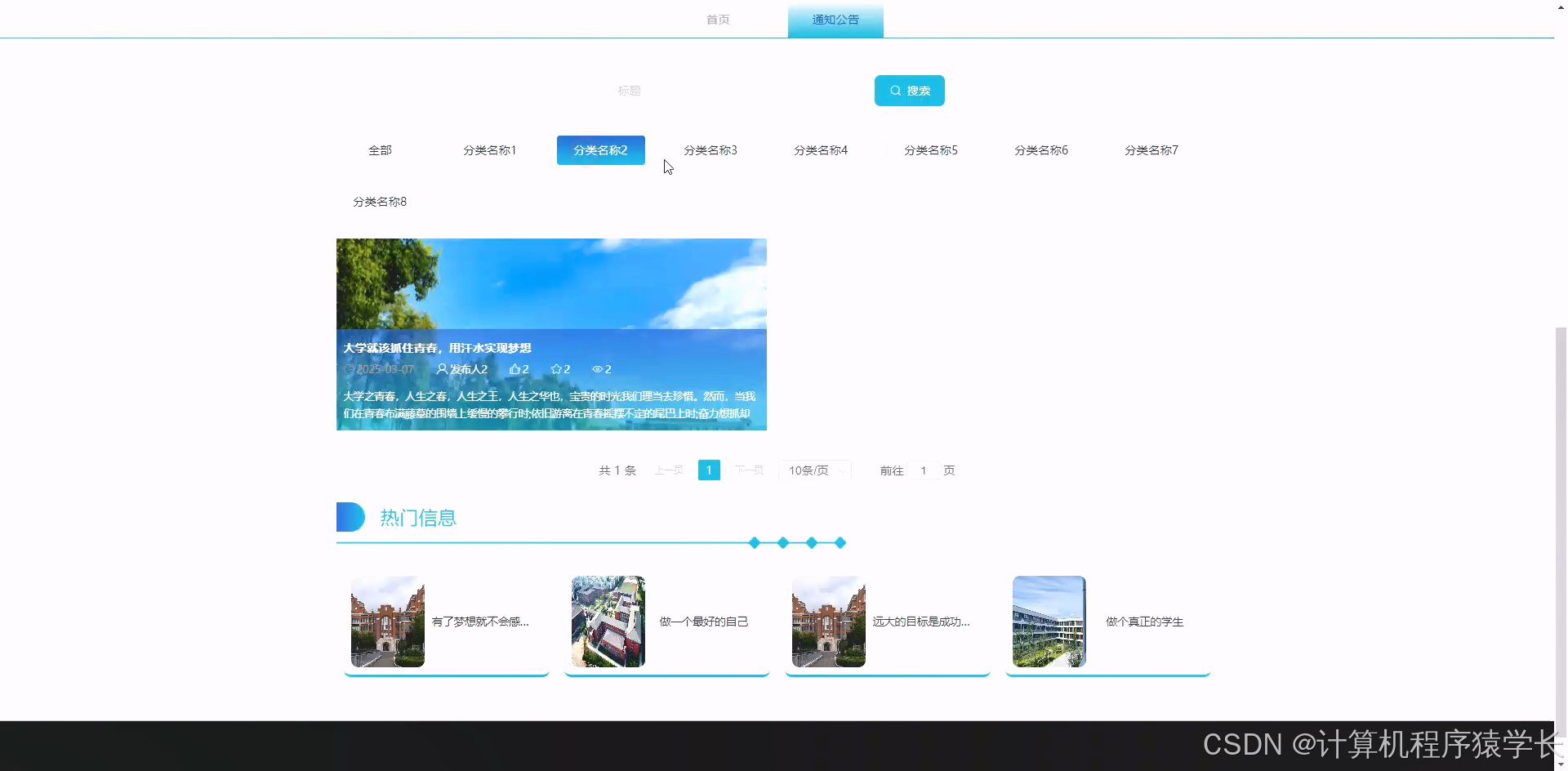Screen dimensions: 1568x771
Task: Click the blue circle icon beside 热门信息
Action: (350, 516)
